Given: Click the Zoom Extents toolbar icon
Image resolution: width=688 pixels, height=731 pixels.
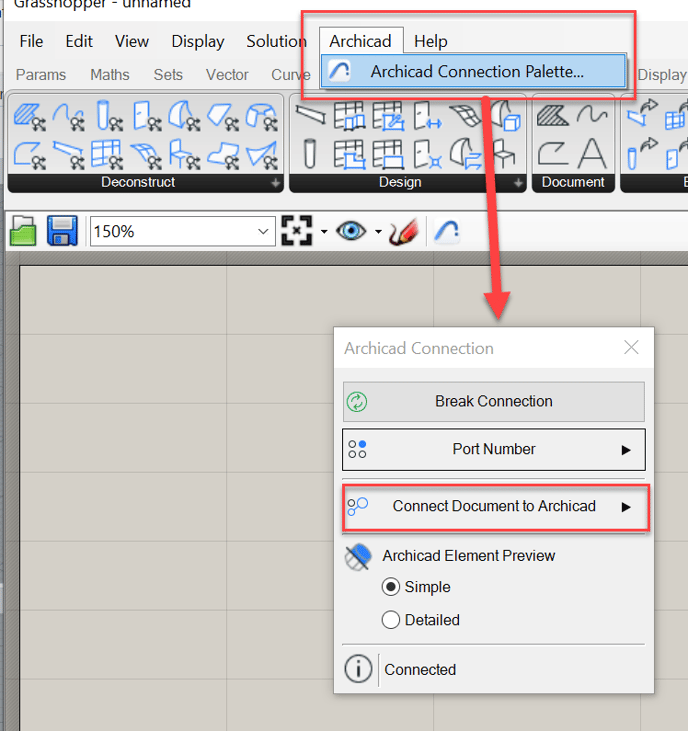Looking at the screenshot, I should [296, 231].
